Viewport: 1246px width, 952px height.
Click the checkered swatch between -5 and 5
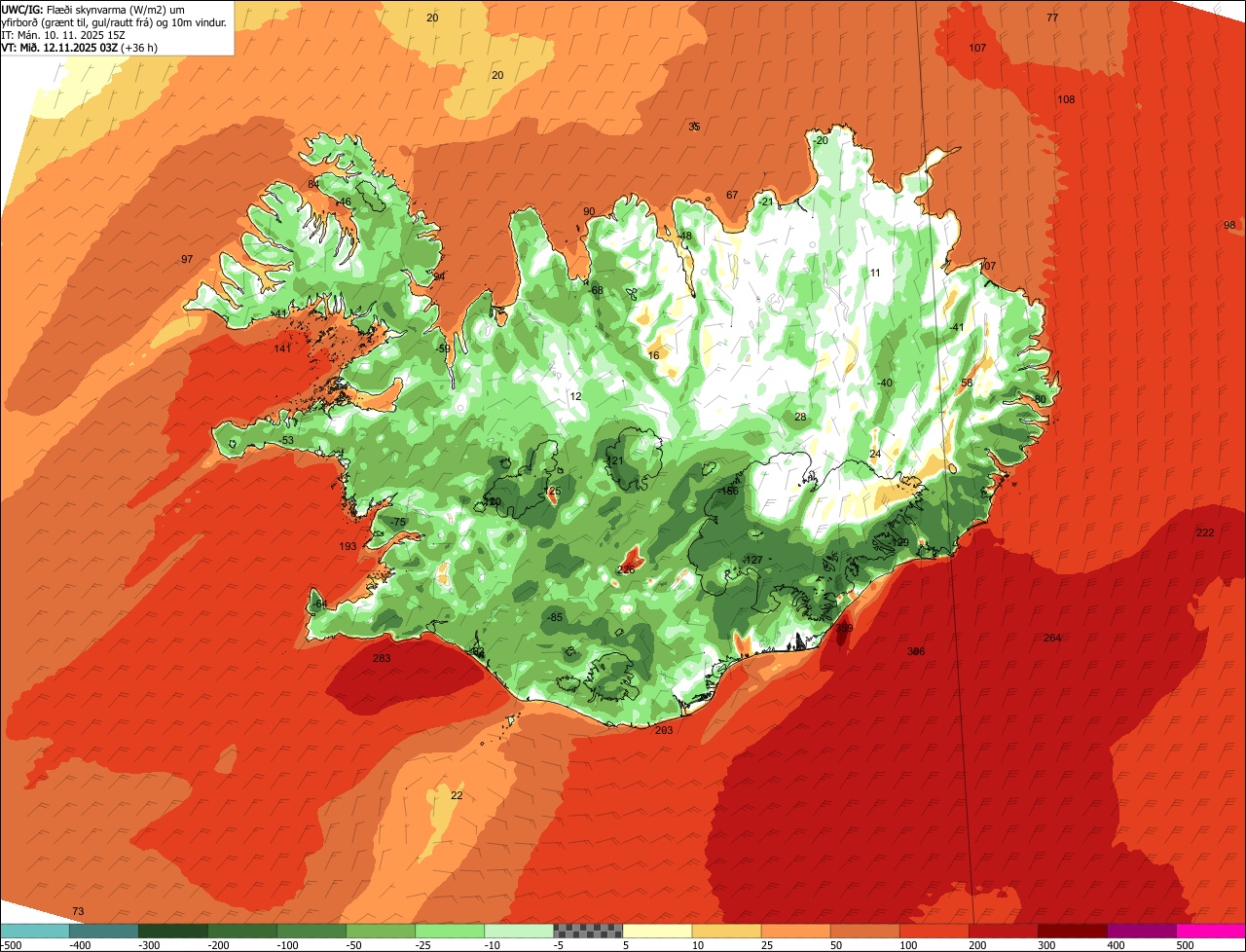(588, 931)
